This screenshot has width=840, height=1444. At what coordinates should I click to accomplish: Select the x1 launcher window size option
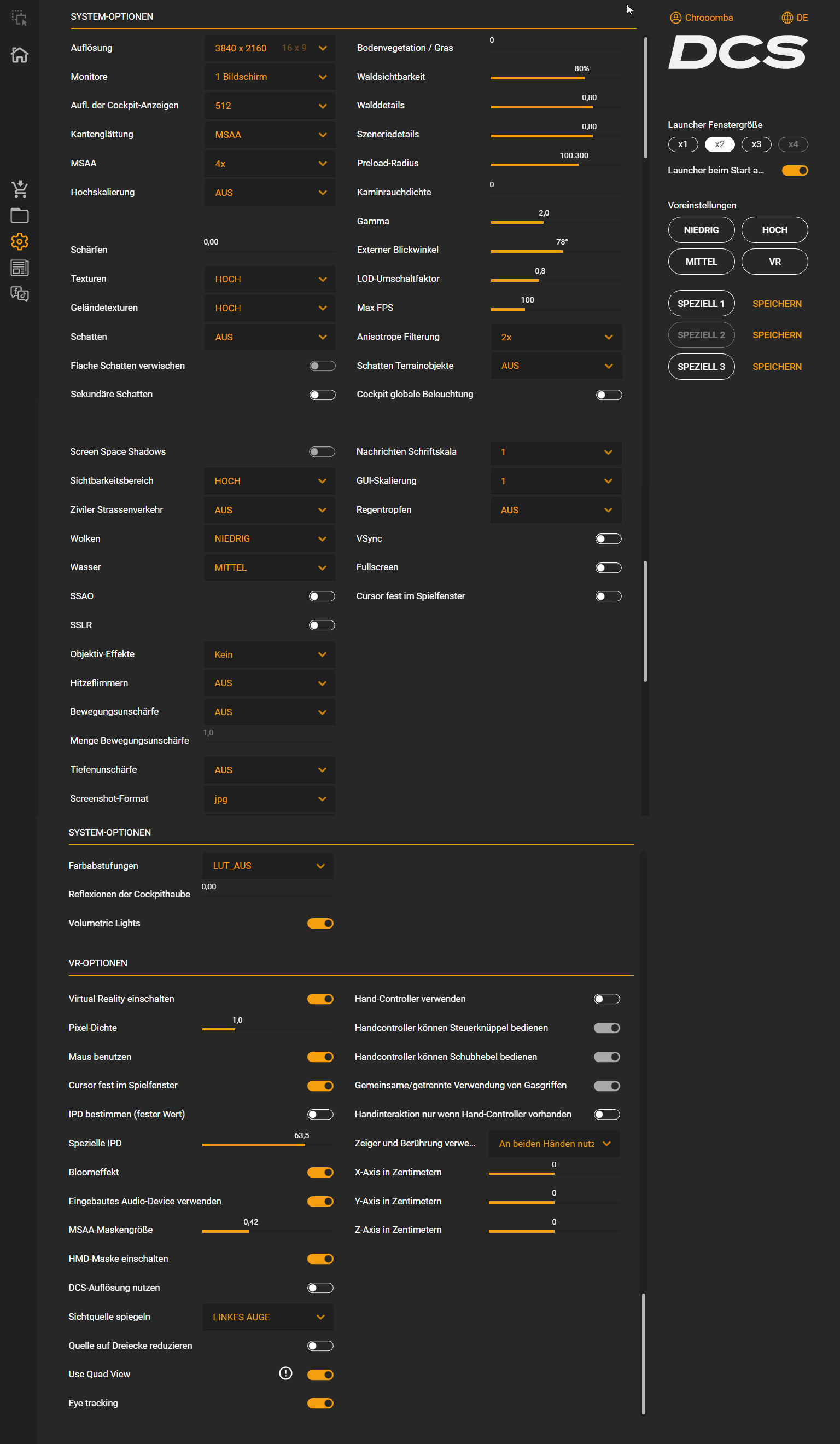click(x=682, y=144)
